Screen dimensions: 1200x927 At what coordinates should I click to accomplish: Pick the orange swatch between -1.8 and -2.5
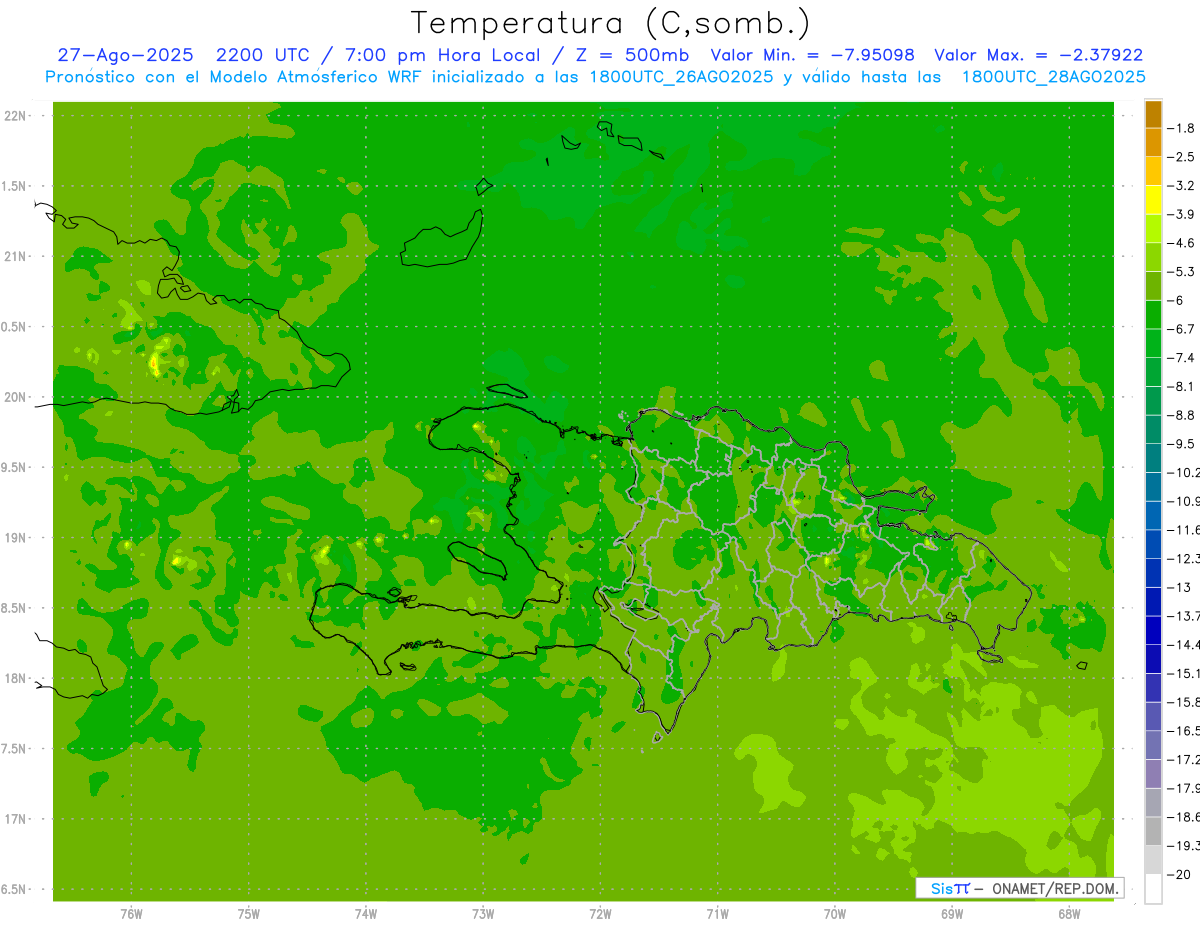click(1153, 143)
